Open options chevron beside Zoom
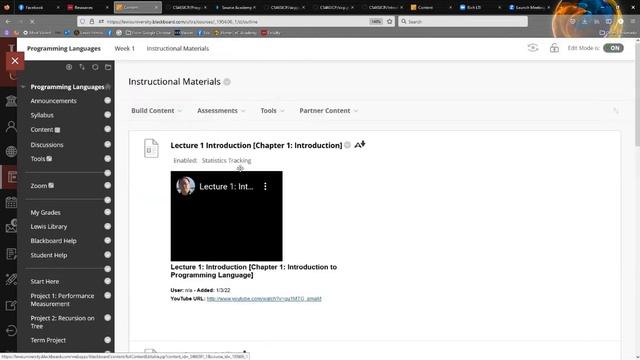640x360 pixels. point(107,185)
